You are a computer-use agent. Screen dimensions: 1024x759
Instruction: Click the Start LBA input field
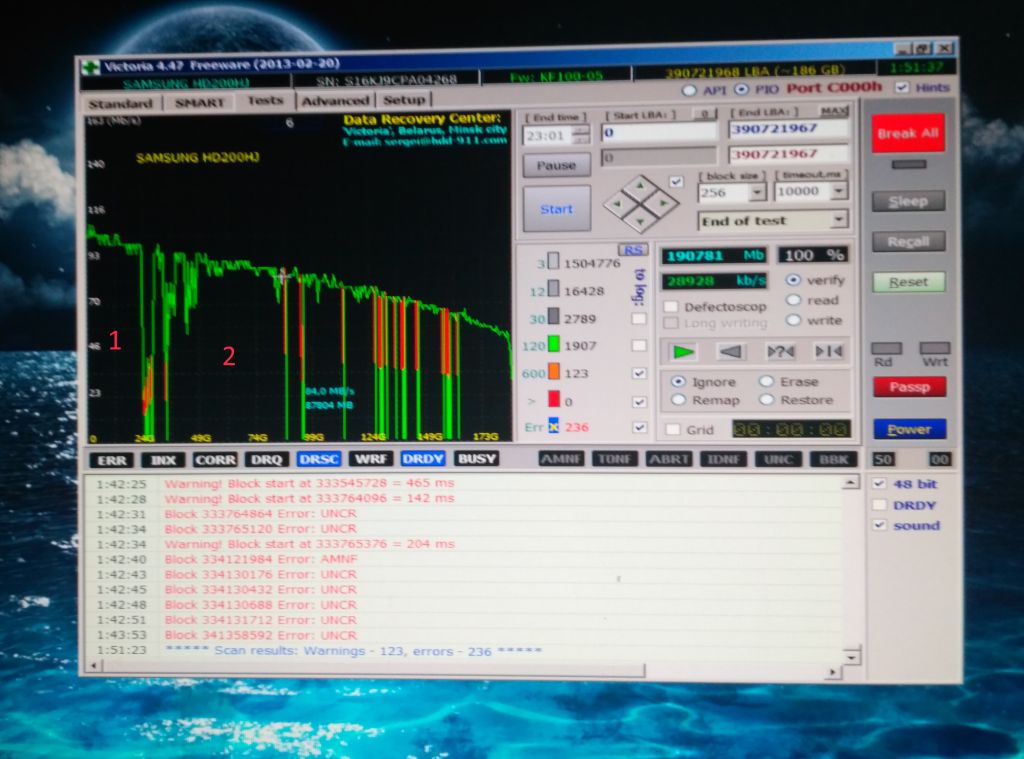click(x=659, y=132)
